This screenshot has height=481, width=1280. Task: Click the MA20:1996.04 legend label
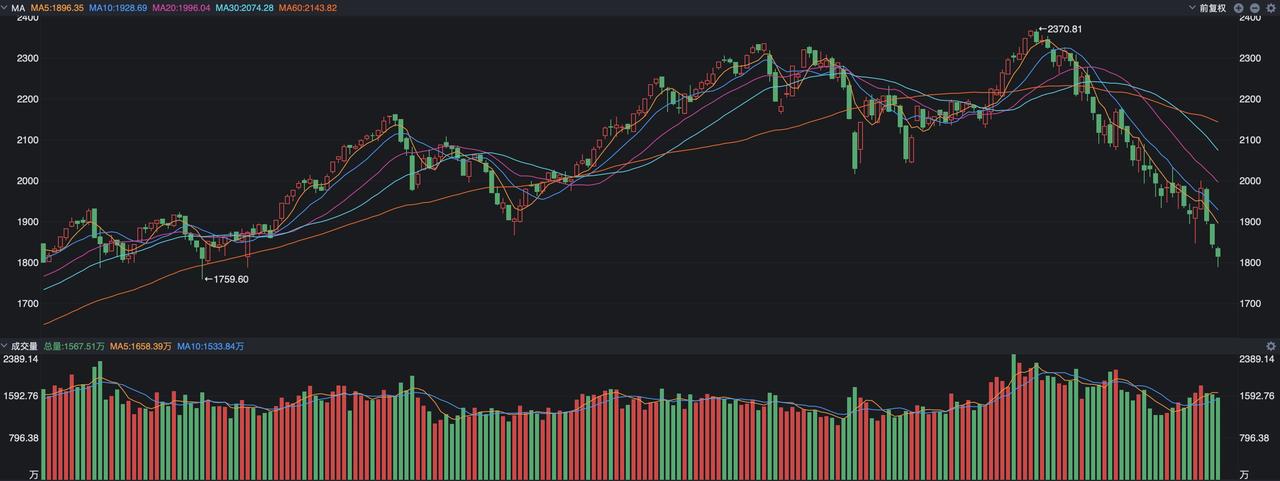point(181,7)
